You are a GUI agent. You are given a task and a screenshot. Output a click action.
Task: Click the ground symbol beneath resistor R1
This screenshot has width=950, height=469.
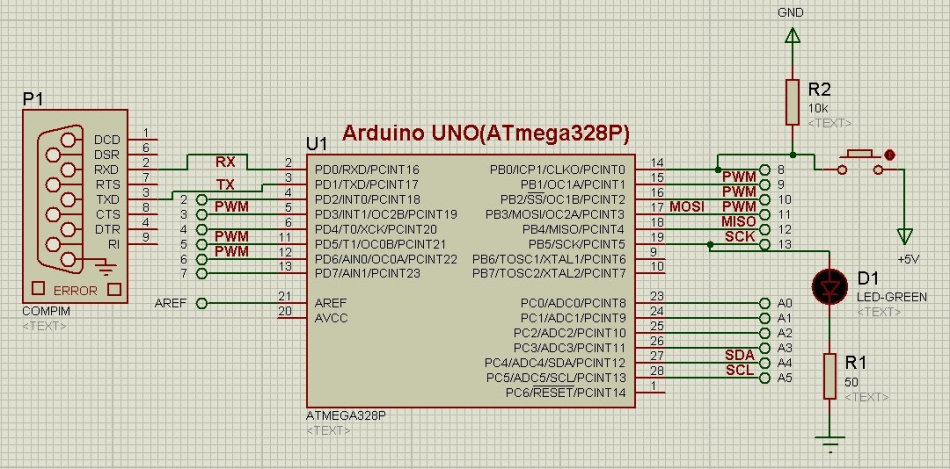coord(828,438)
